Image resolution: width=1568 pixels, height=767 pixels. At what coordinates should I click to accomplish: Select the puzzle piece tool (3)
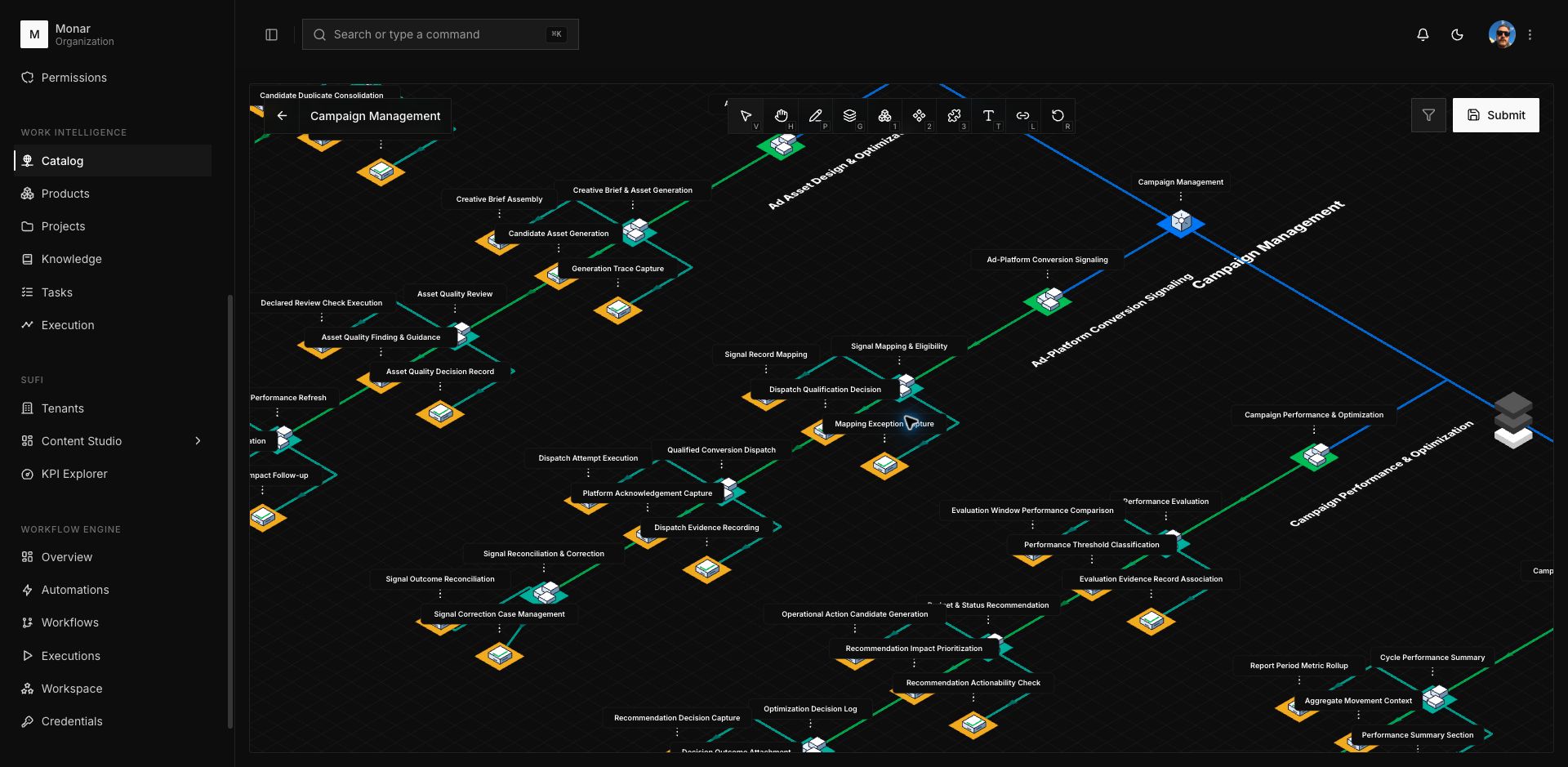[x=954, y=116]
